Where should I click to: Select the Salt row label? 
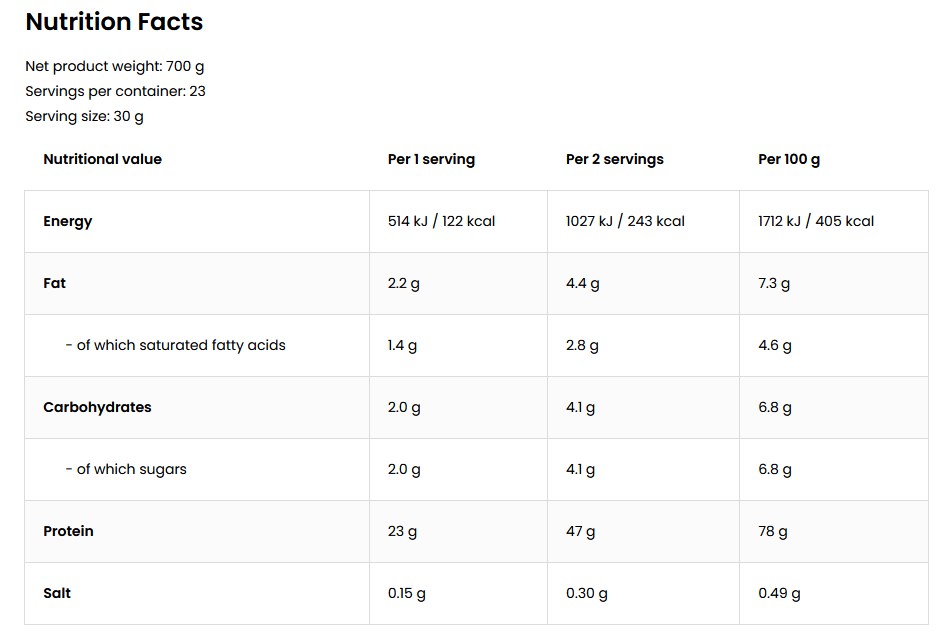[57, 593]
